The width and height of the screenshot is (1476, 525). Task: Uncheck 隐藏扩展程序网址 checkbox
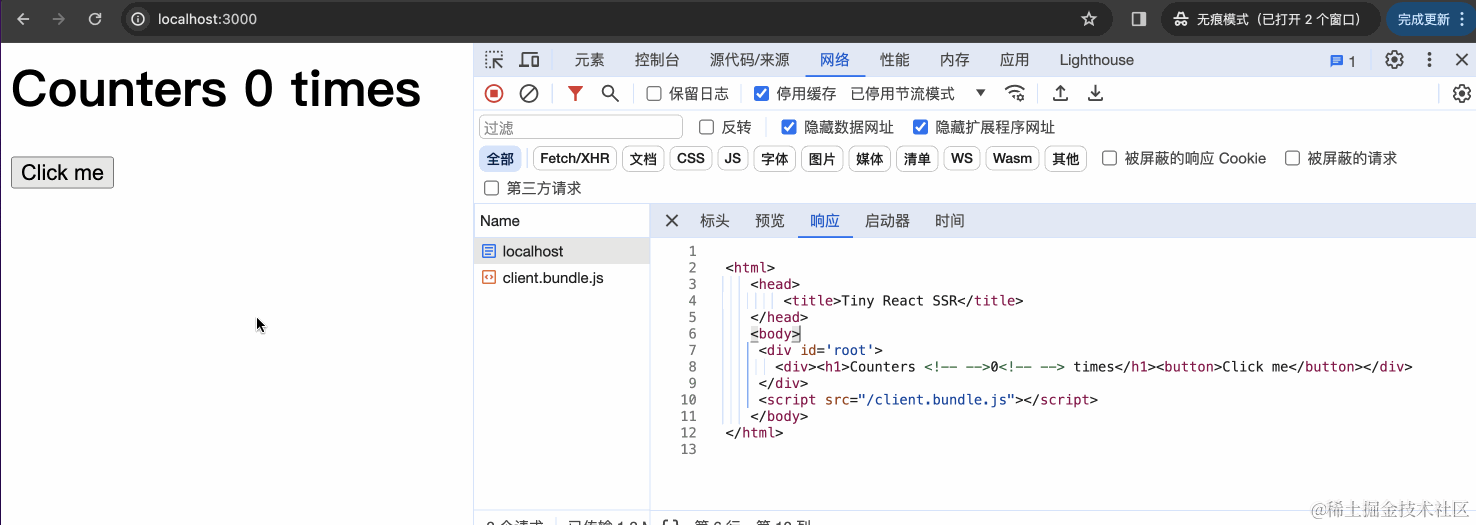point(919,127)
